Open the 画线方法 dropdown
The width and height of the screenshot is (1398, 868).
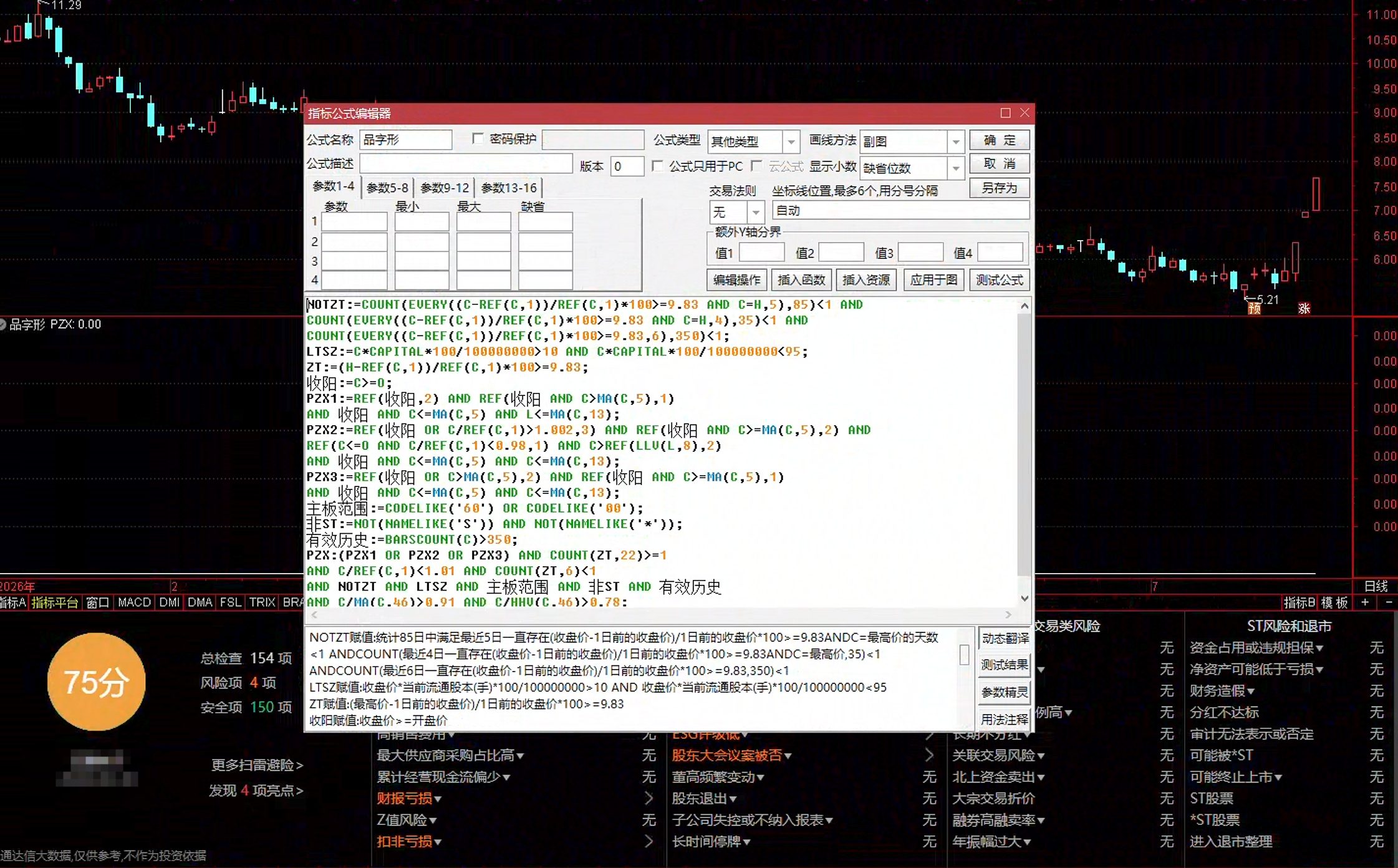956,142
